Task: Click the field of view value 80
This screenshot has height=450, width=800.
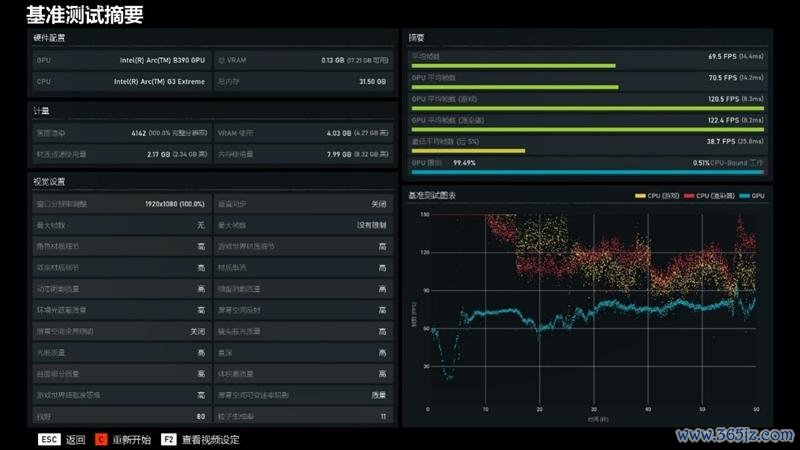Action: 201,416
